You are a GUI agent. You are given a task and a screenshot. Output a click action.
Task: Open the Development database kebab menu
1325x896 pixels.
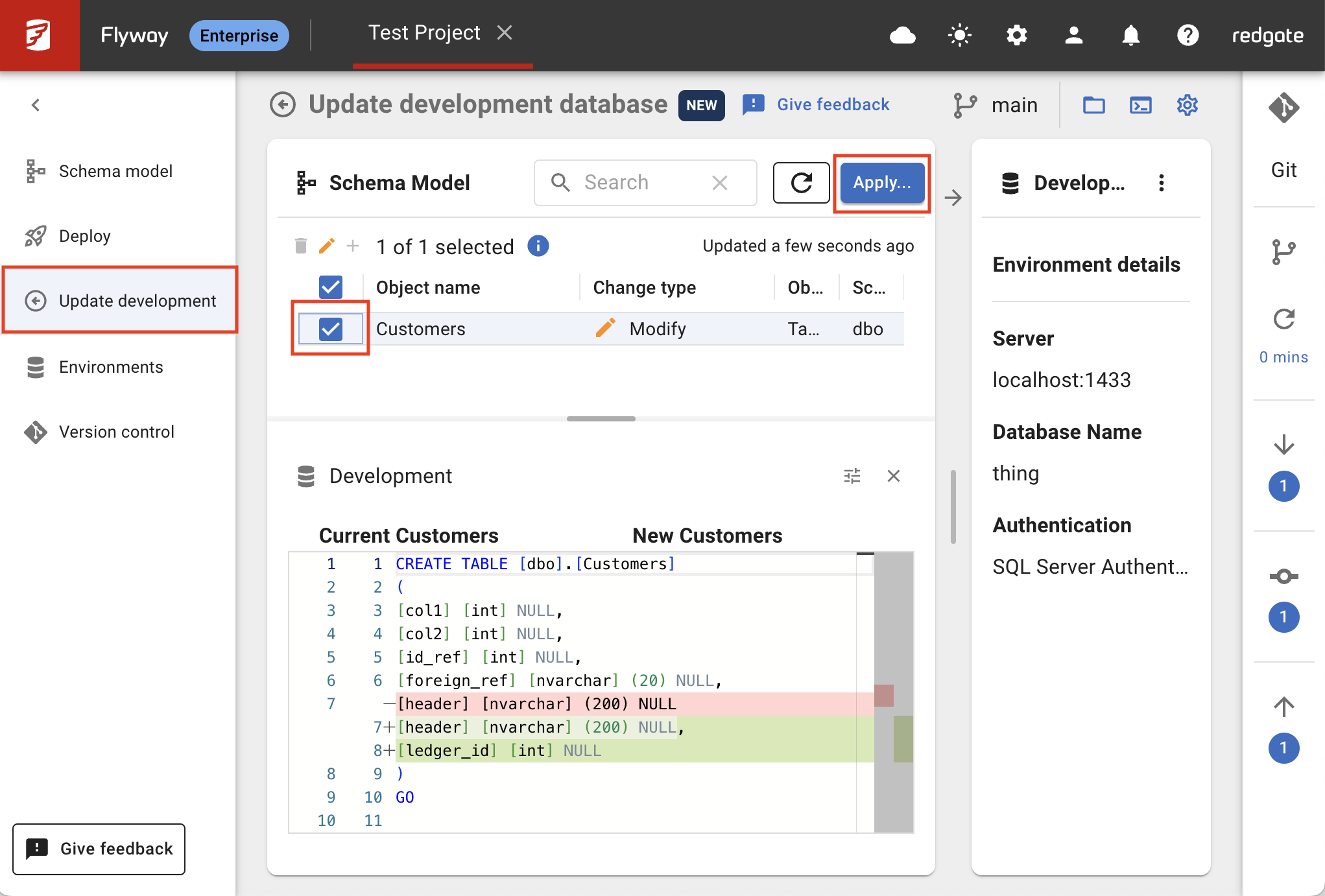[1161, 183]
